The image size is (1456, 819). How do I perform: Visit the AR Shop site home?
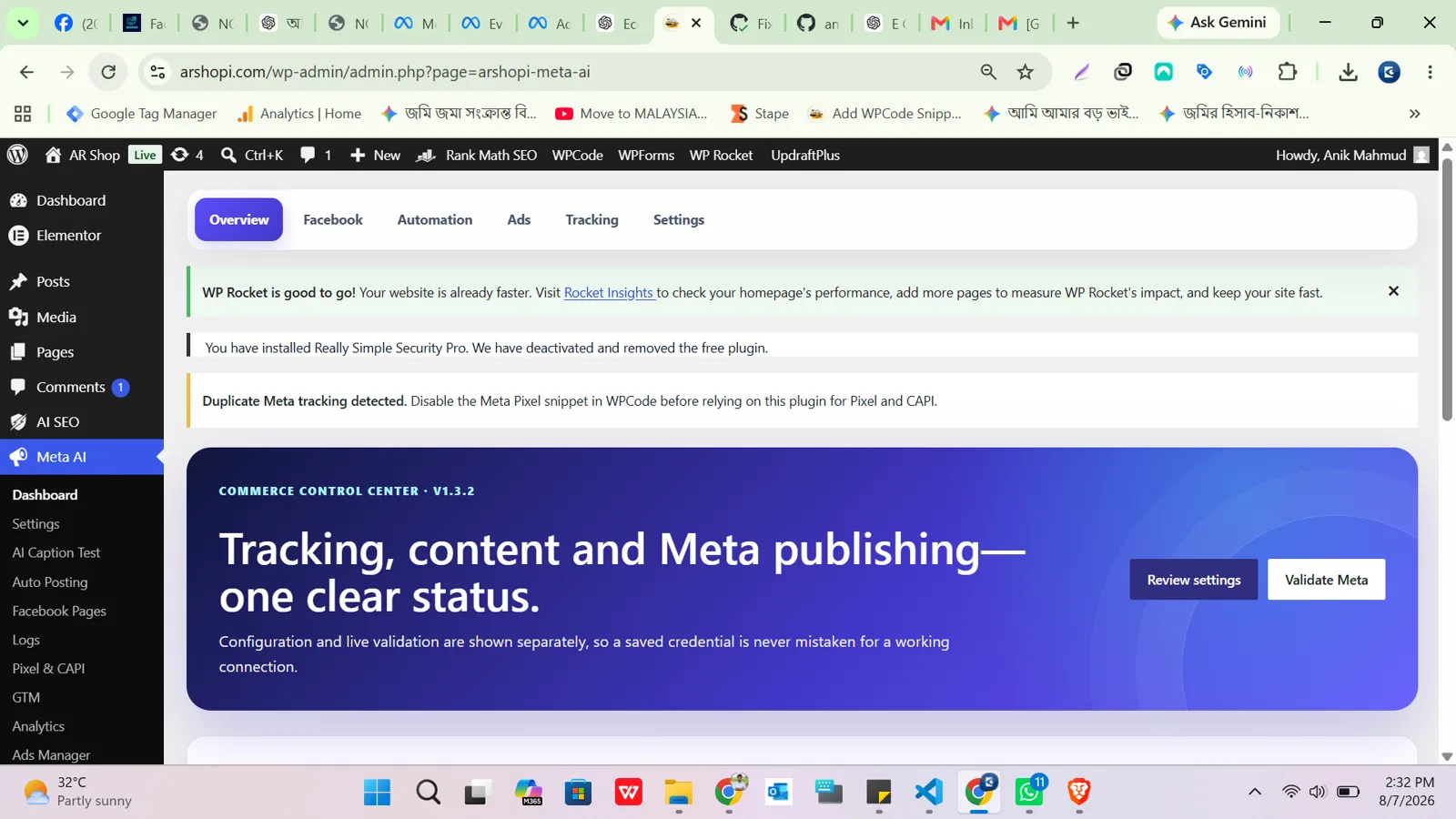(x=83, y=155)
